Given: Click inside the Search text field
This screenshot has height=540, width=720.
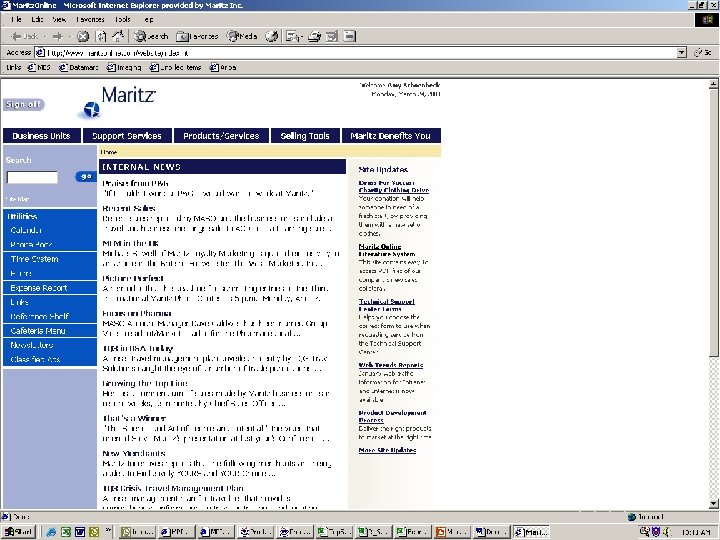Looking at the screenshot, I should (x=32, y=177).
